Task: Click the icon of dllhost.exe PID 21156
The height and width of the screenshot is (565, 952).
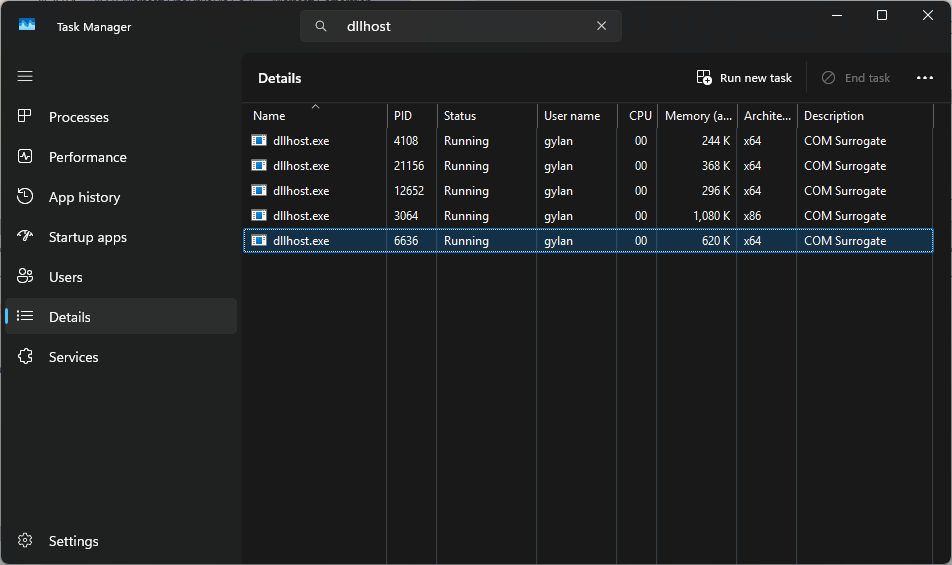Action: [259, 166]
